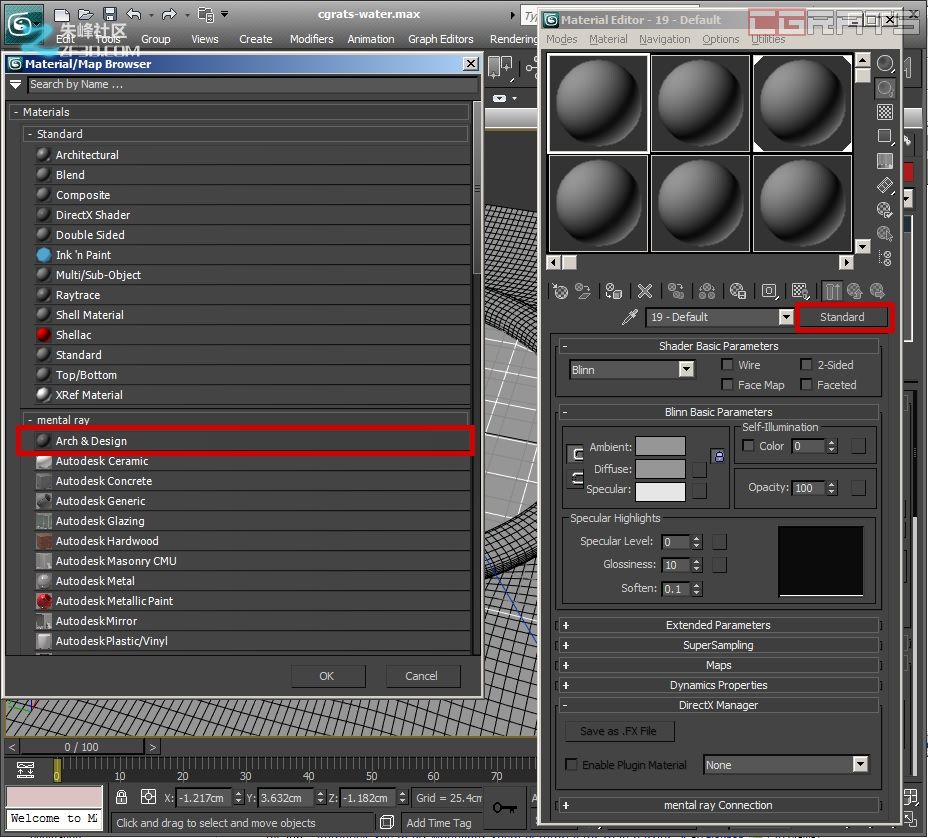Toggle the ambient/diffuse map lock icon

pyautogui.click(x=718, y=456)
